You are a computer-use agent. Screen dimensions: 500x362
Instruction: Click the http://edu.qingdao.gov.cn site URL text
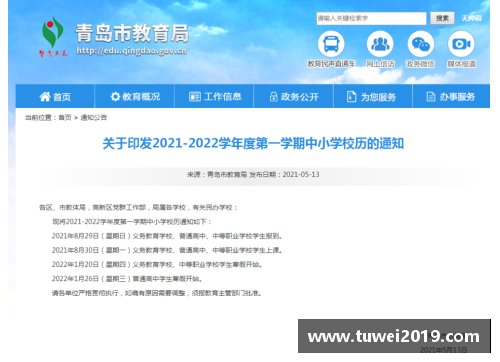tap(131, 51)
